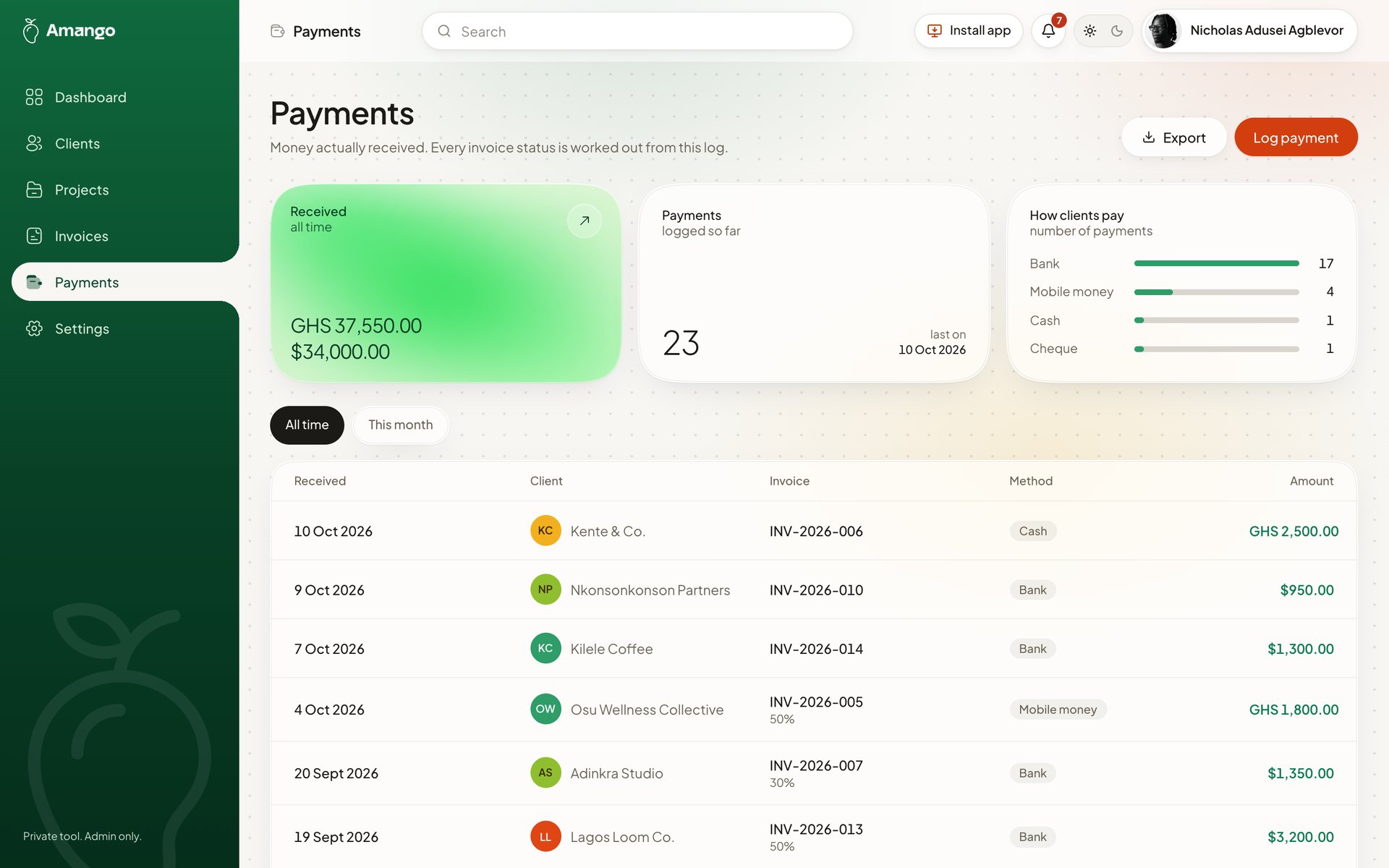The image size is (1389, 868).
Task: Go to Payments in the sidebar
Action: 124,282
